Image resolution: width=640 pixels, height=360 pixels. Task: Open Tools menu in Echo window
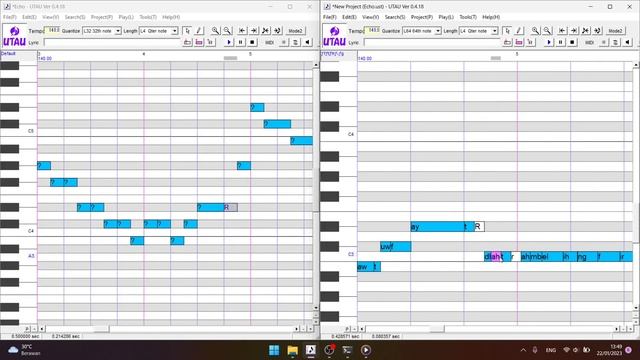click(148, 17)
